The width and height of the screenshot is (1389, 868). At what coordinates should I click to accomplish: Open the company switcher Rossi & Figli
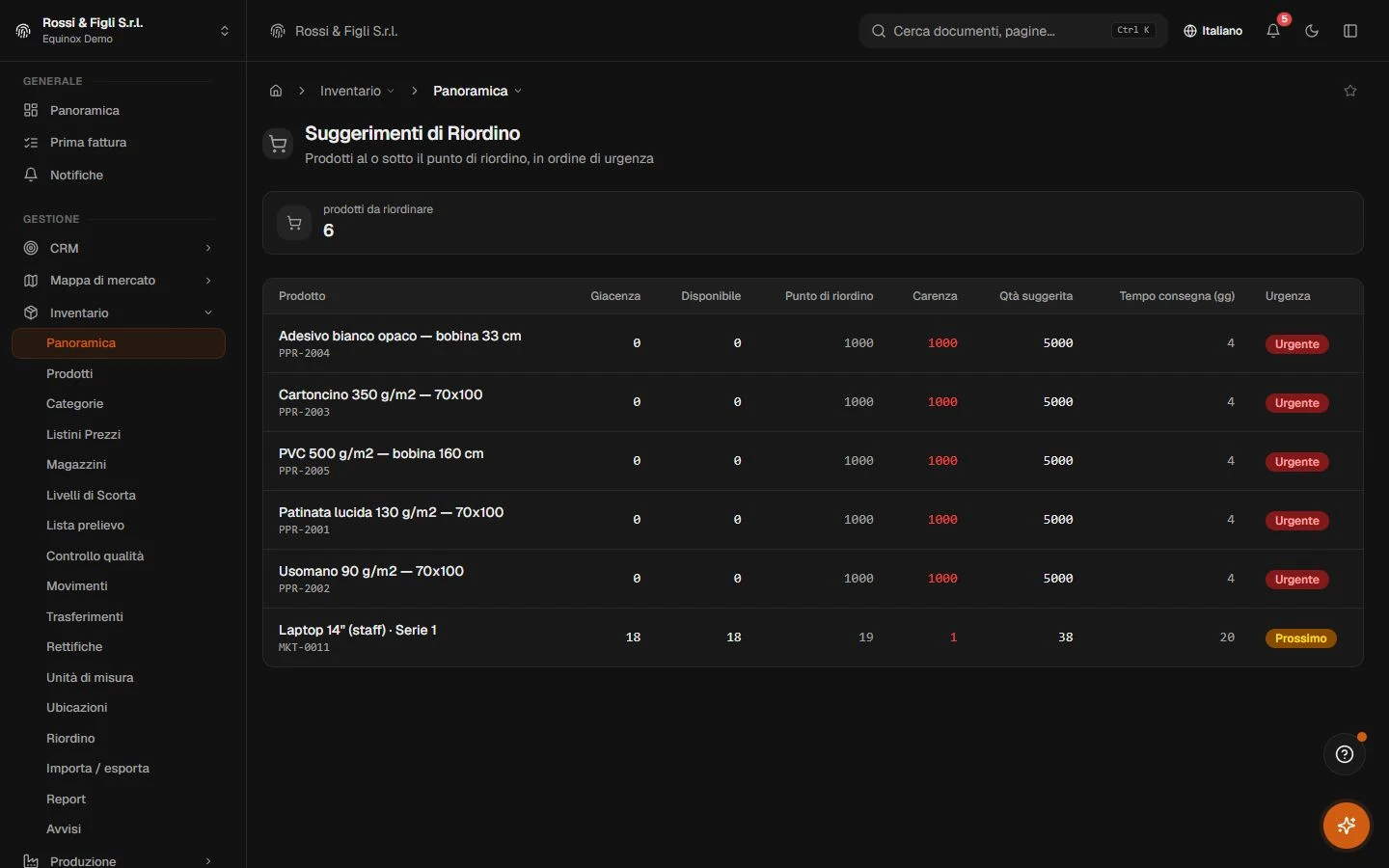pyautogui.click(x=123, y=31)
